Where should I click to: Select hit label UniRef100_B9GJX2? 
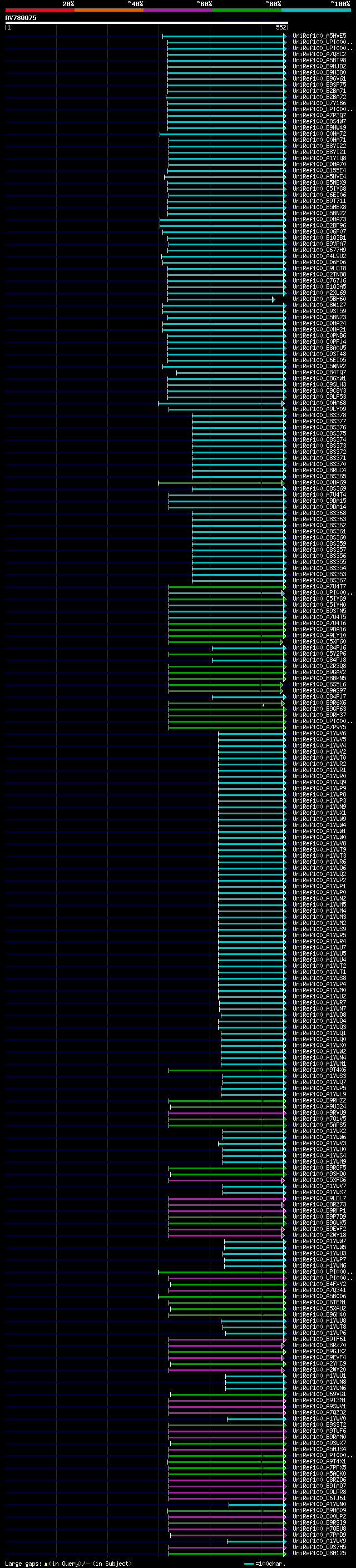point(319,1352)
